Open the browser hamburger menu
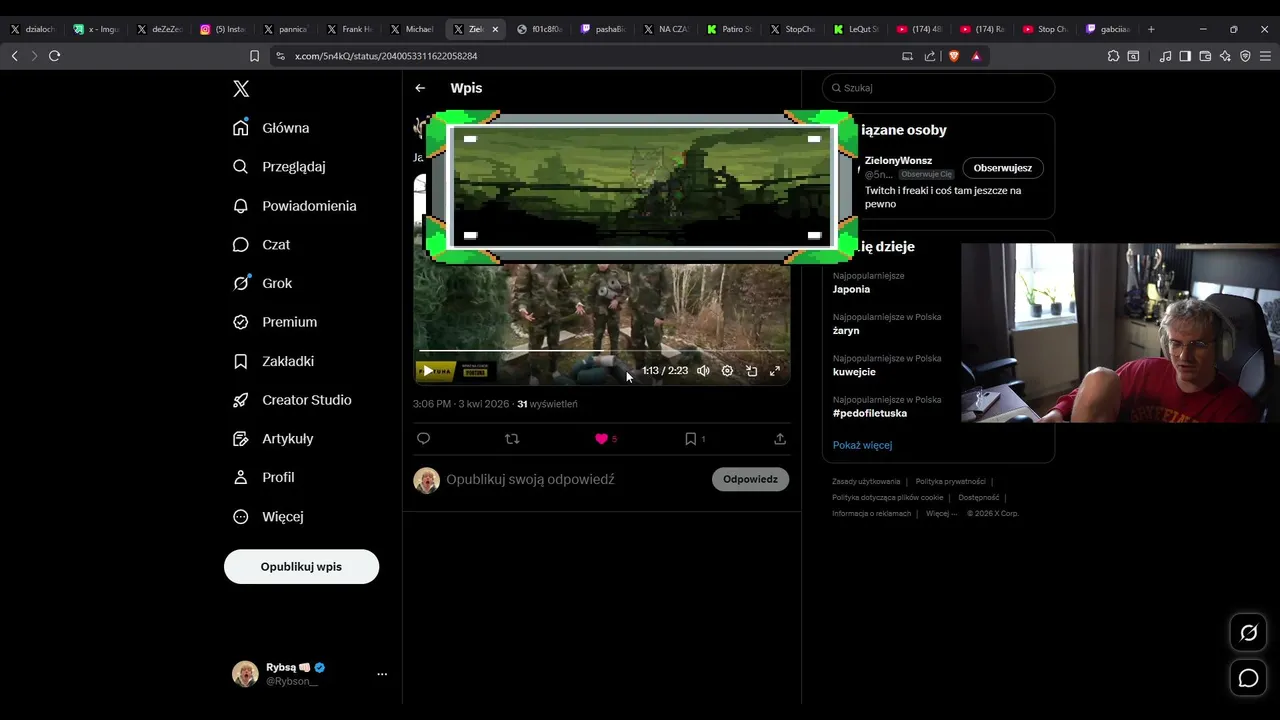1280x720 pixels. [1265, 56]
